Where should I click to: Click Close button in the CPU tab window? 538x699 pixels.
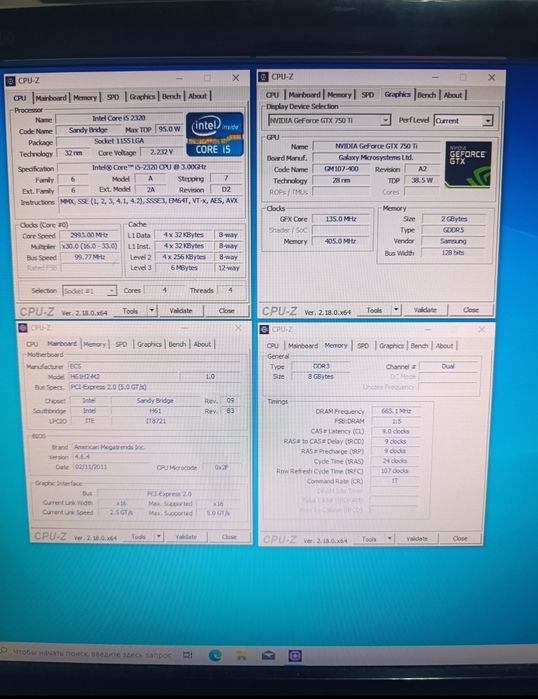tap(226, 310)
